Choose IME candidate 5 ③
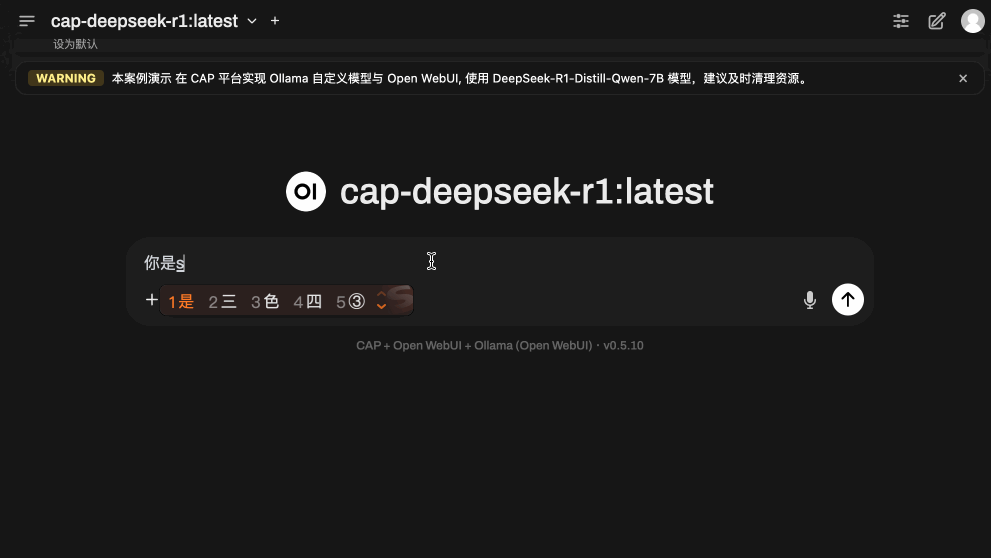The height and width of the screenshot is (558, 991). click(350, 301)
